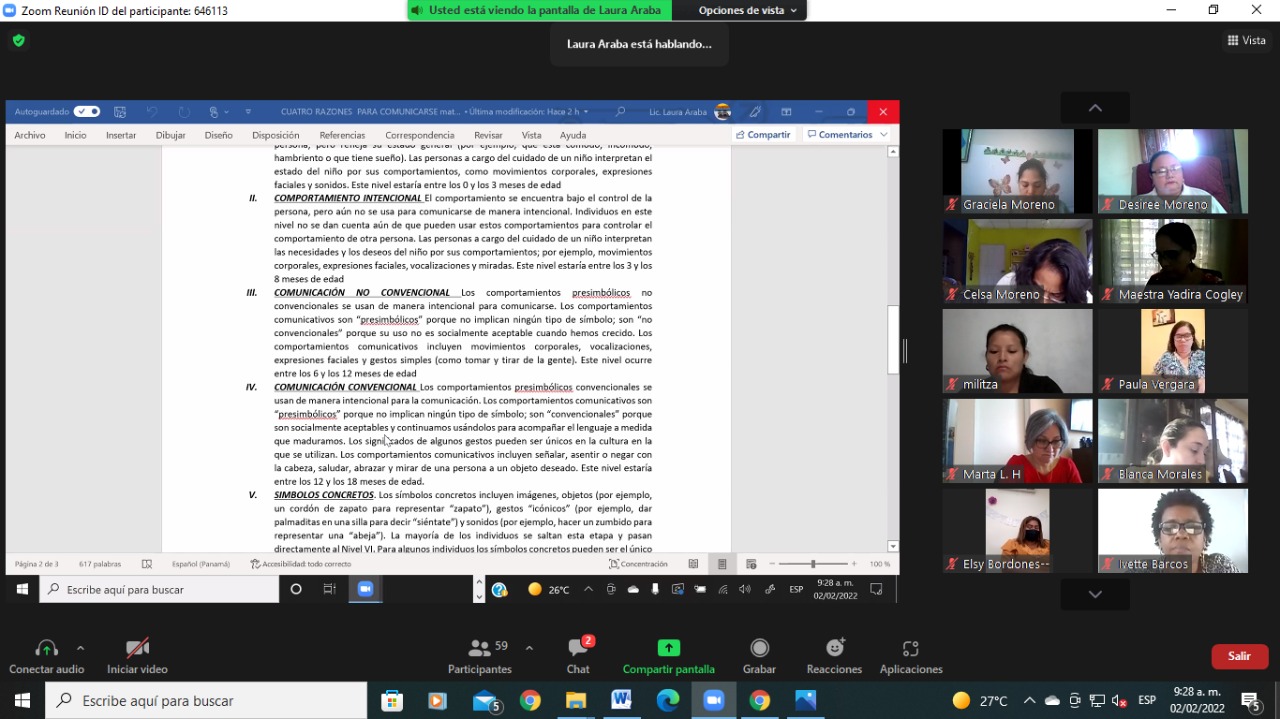Toggle Iniciar video camera on
The width and height of the screenshot is (1280, 719).
click(x=137, y=656)
